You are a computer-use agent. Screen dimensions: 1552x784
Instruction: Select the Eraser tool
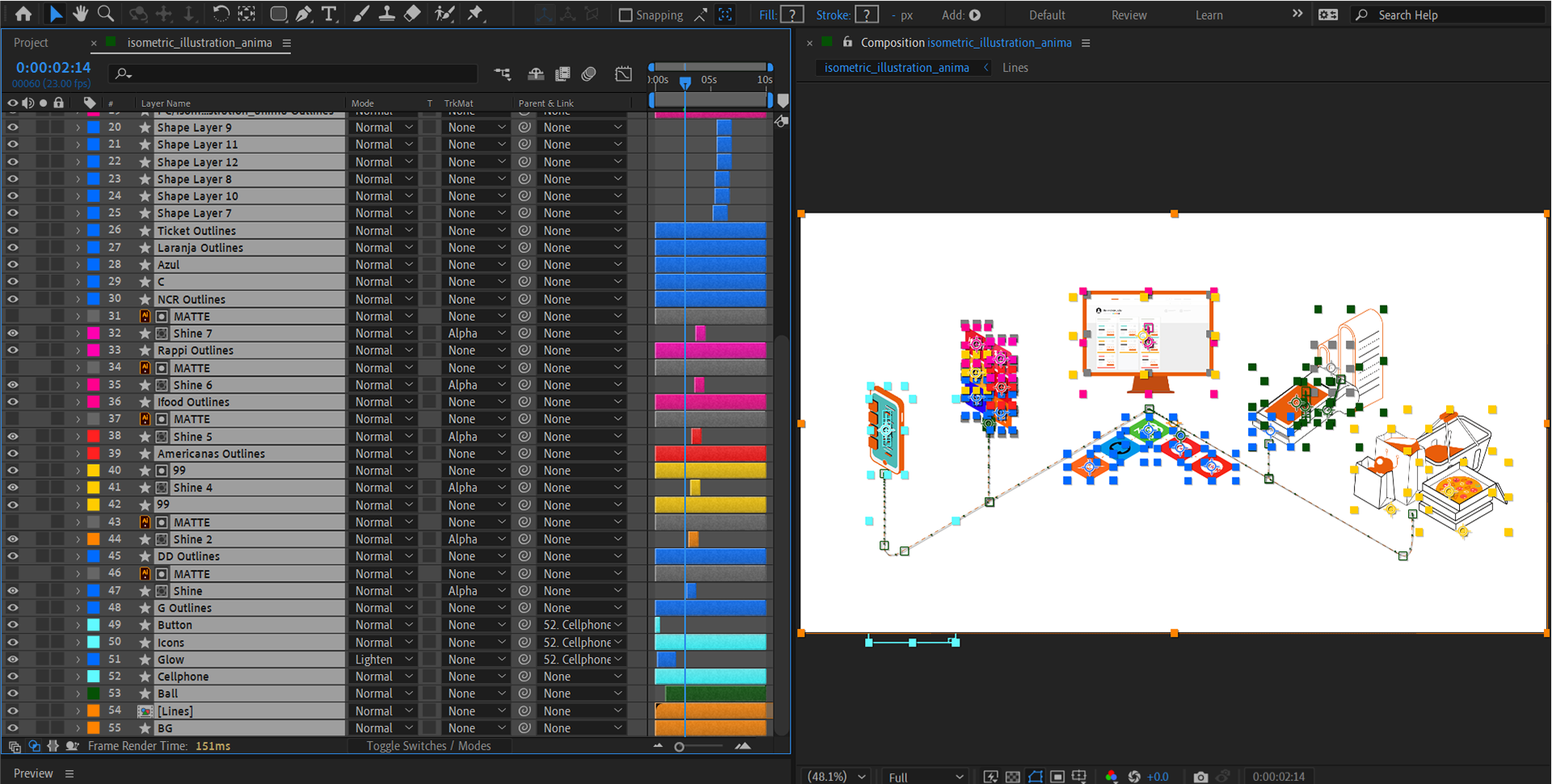tap(412, 14)
